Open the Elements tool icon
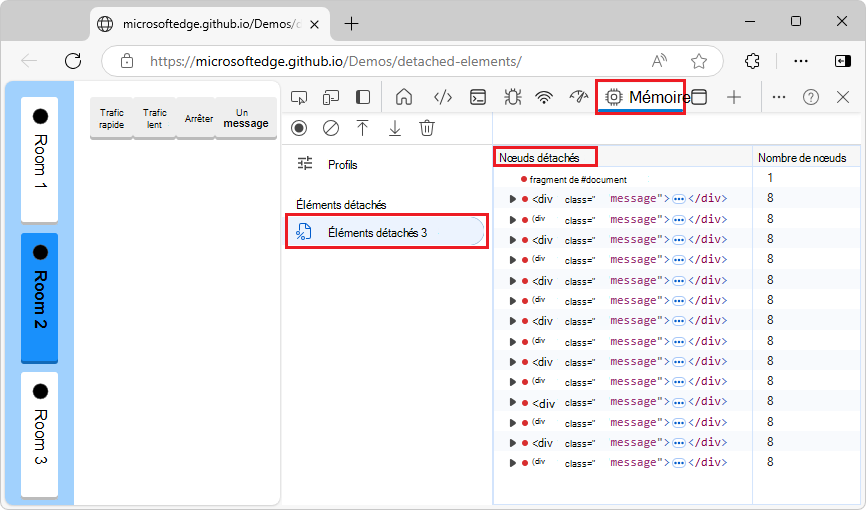Image resolution: width=866 pixels, height=510 pixels. tap(443, 97)
